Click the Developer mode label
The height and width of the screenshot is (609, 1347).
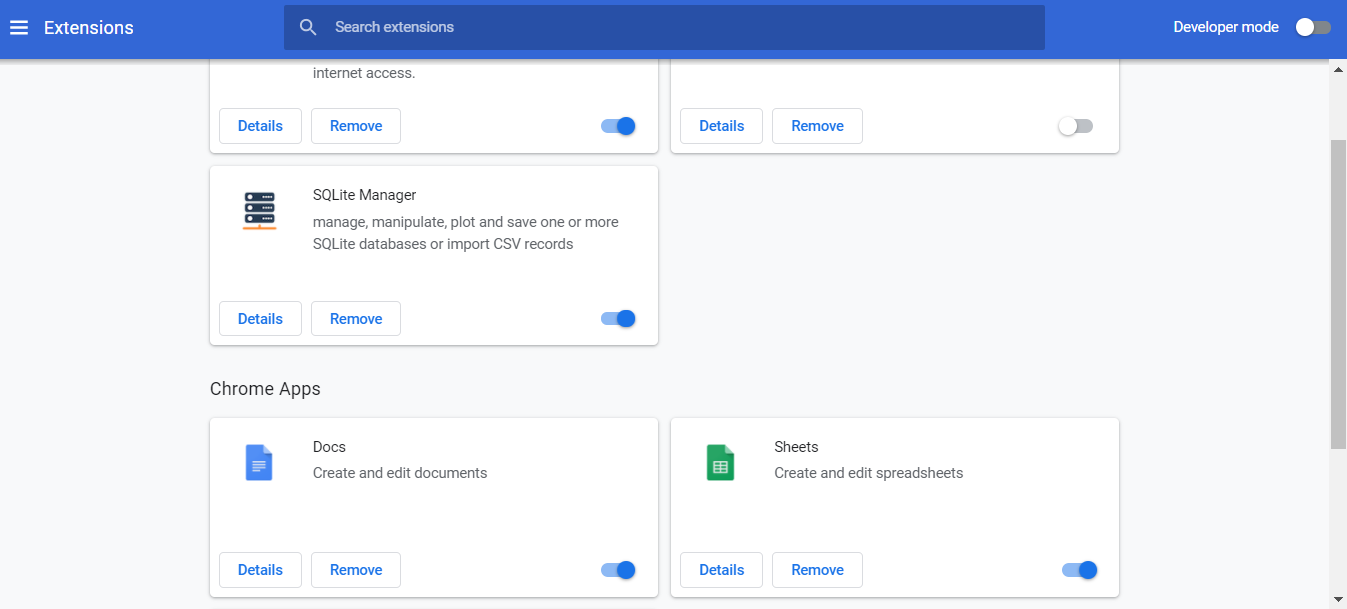coord(1226,27)
